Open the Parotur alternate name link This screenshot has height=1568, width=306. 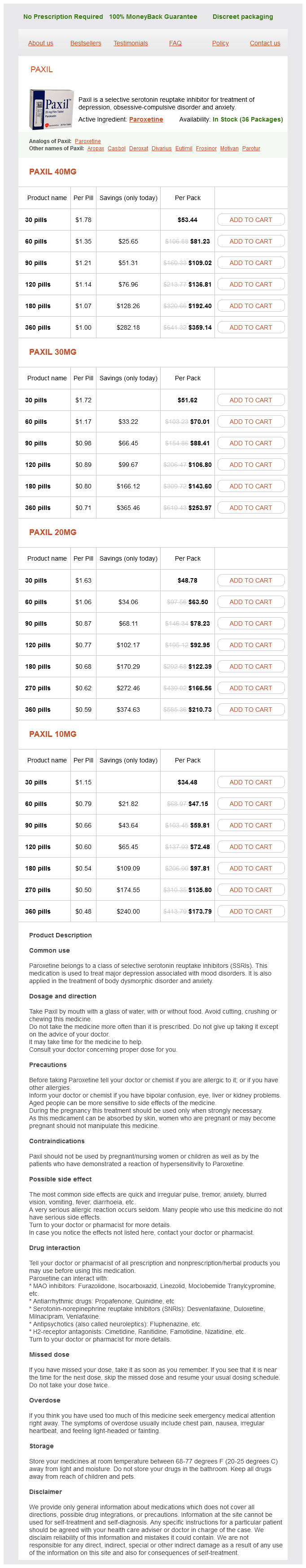(251, 148)
